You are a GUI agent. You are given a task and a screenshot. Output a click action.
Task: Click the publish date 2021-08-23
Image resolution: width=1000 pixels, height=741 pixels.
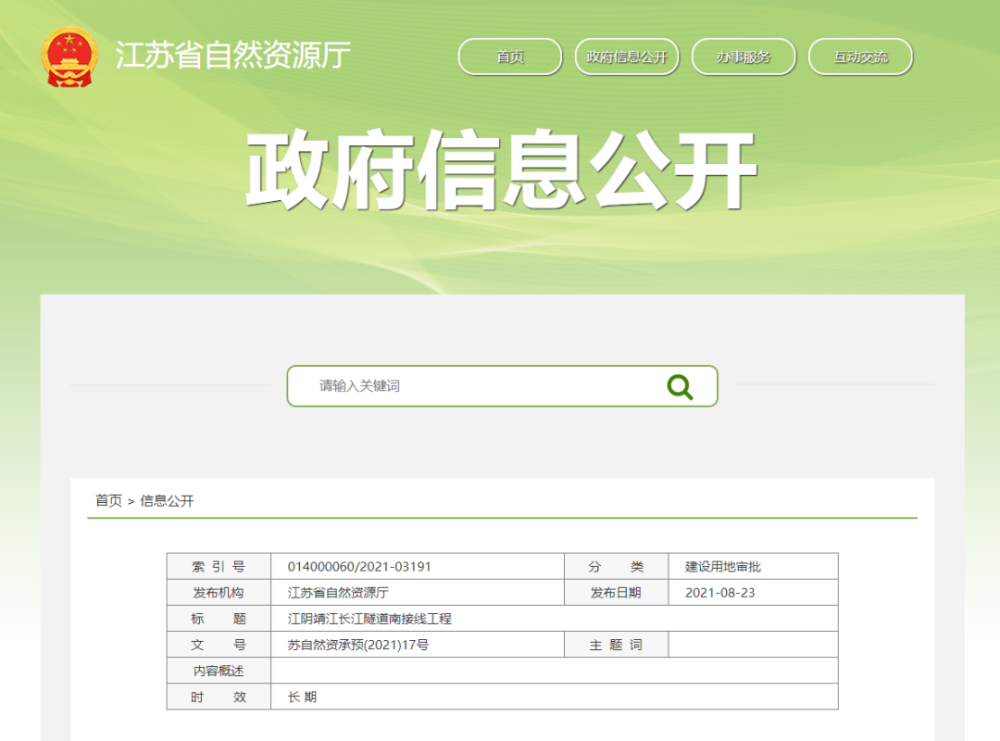coord(719,593)
